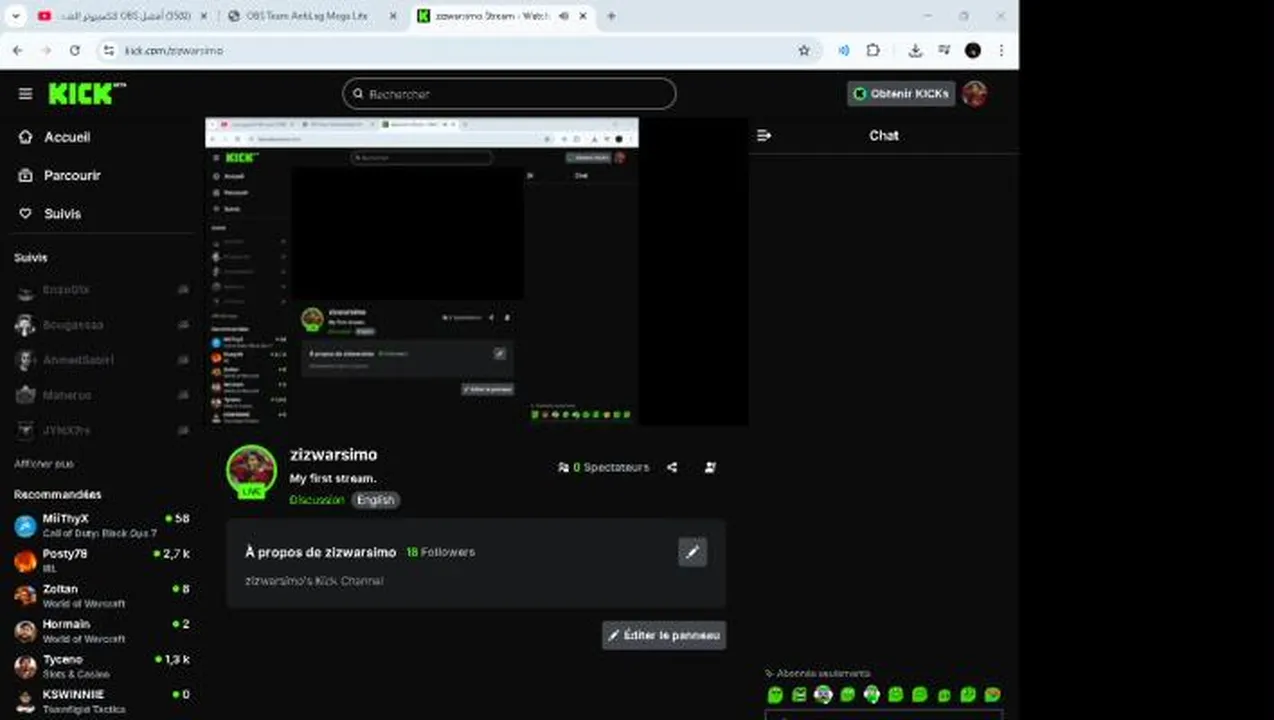Open Chrome three-dot menu
The height and width of the screenshot is (720, 1274).
[x=1001, y=50]
